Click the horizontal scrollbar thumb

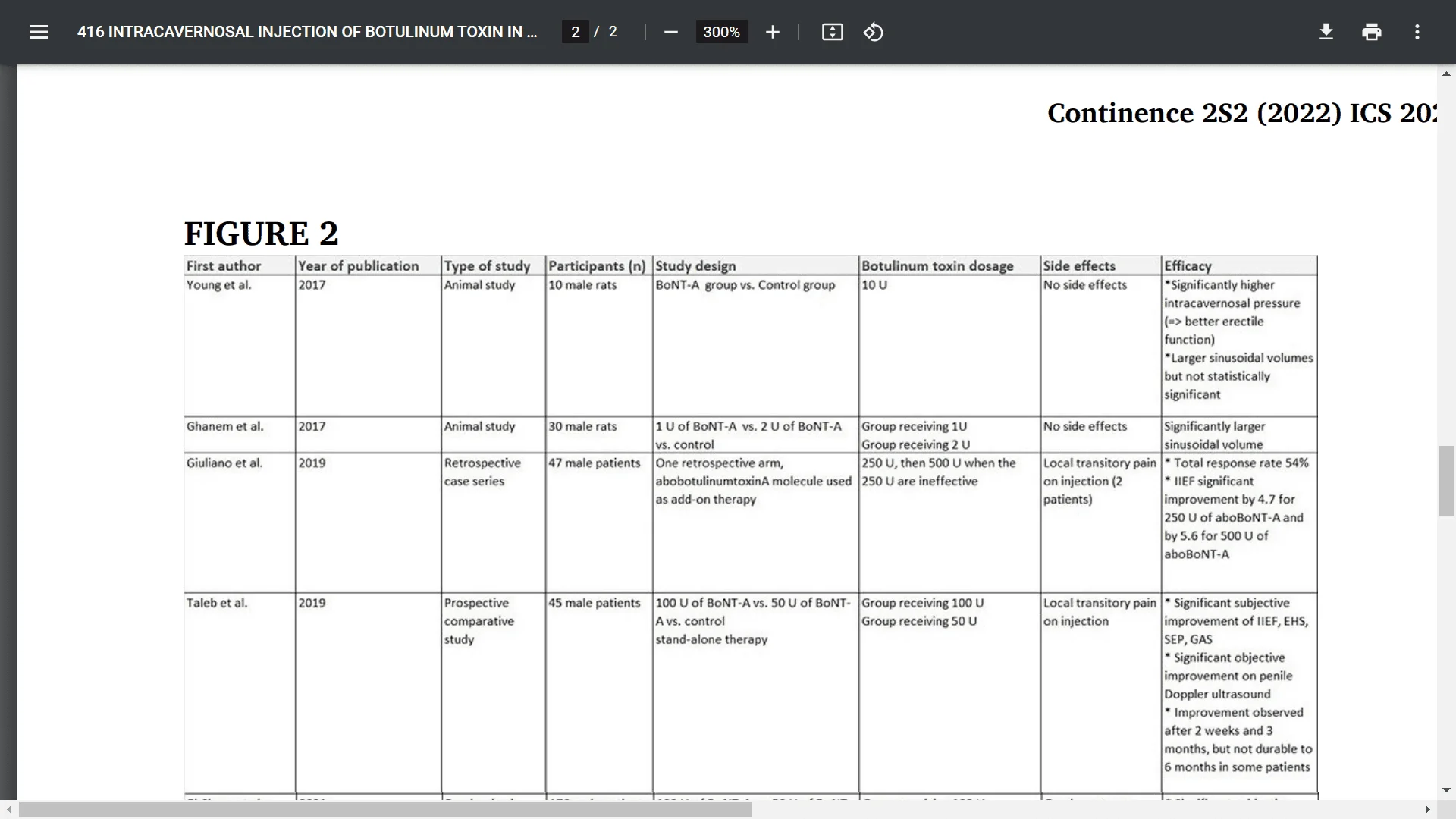point(385,810)
